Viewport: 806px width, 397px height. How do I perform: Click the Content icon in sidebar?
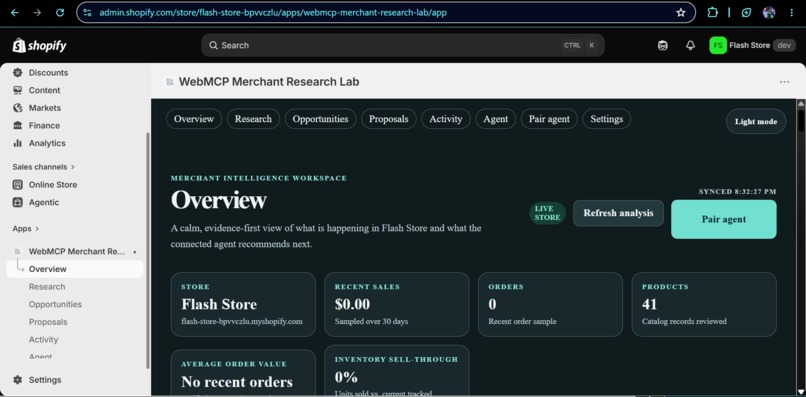[x=17, y=90]
